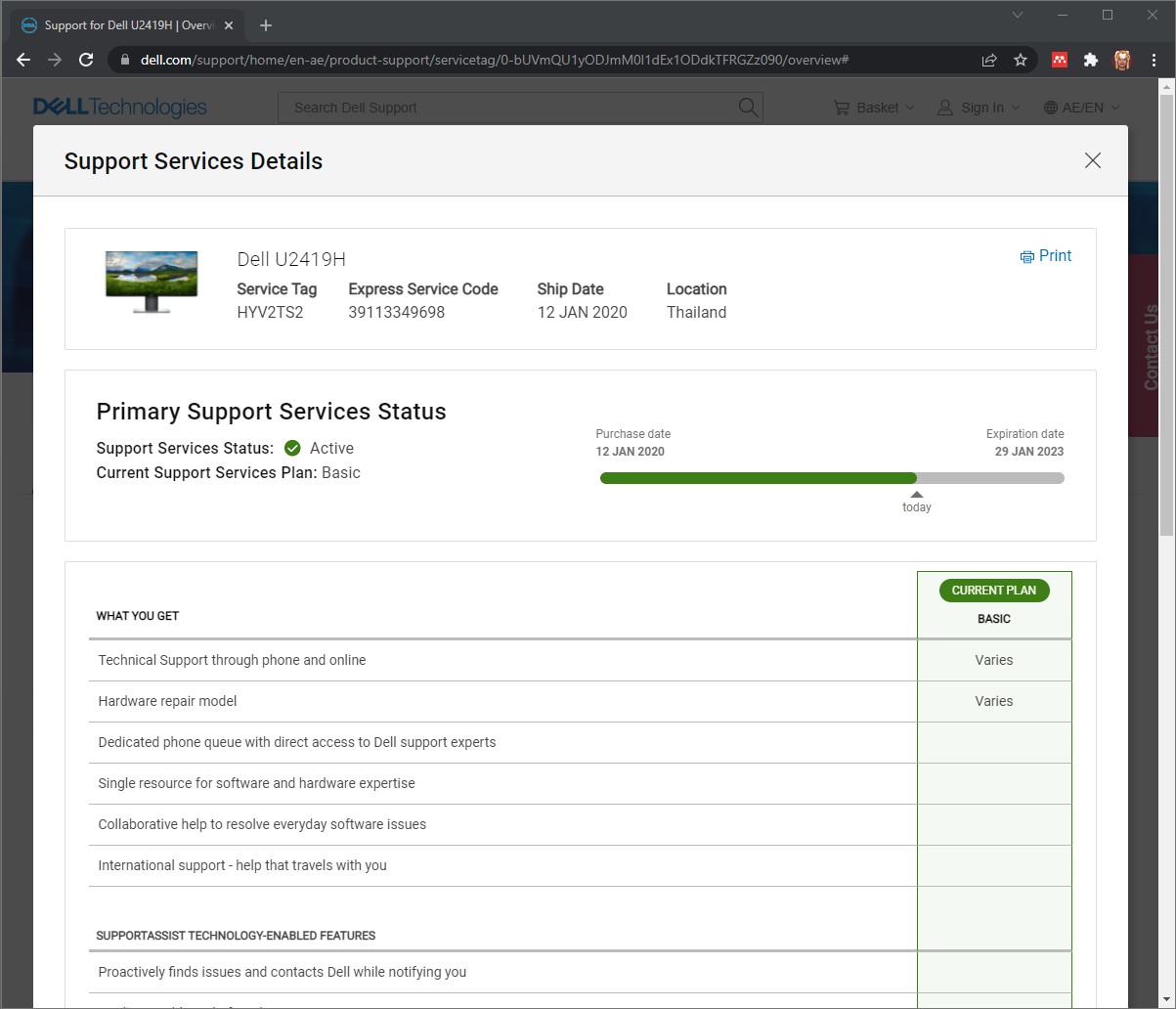Open the browser profile avatar
The height and width of the screenshot is (1009, 1176).
pos(1122,60)
